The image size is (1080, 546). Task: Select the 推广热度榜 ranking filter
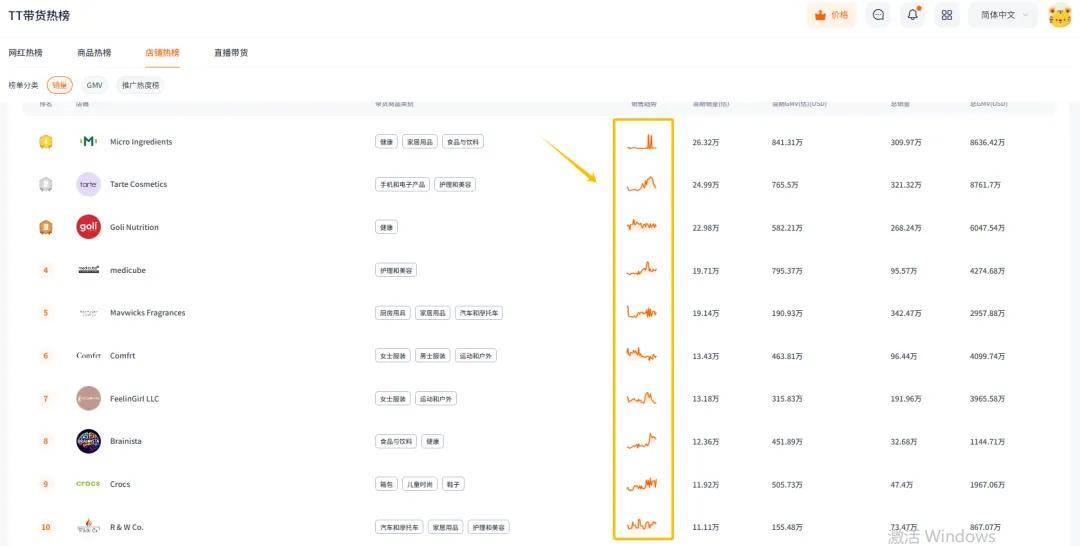click(x=140, y=85)
